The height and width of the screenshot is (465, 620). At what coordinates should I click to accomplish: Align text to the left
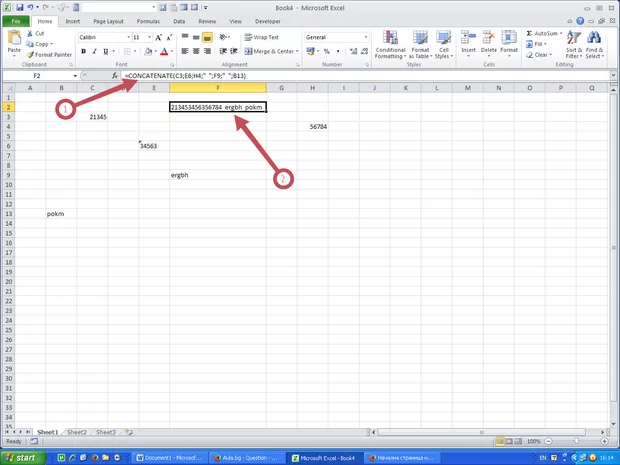click(x=185, y=51)
